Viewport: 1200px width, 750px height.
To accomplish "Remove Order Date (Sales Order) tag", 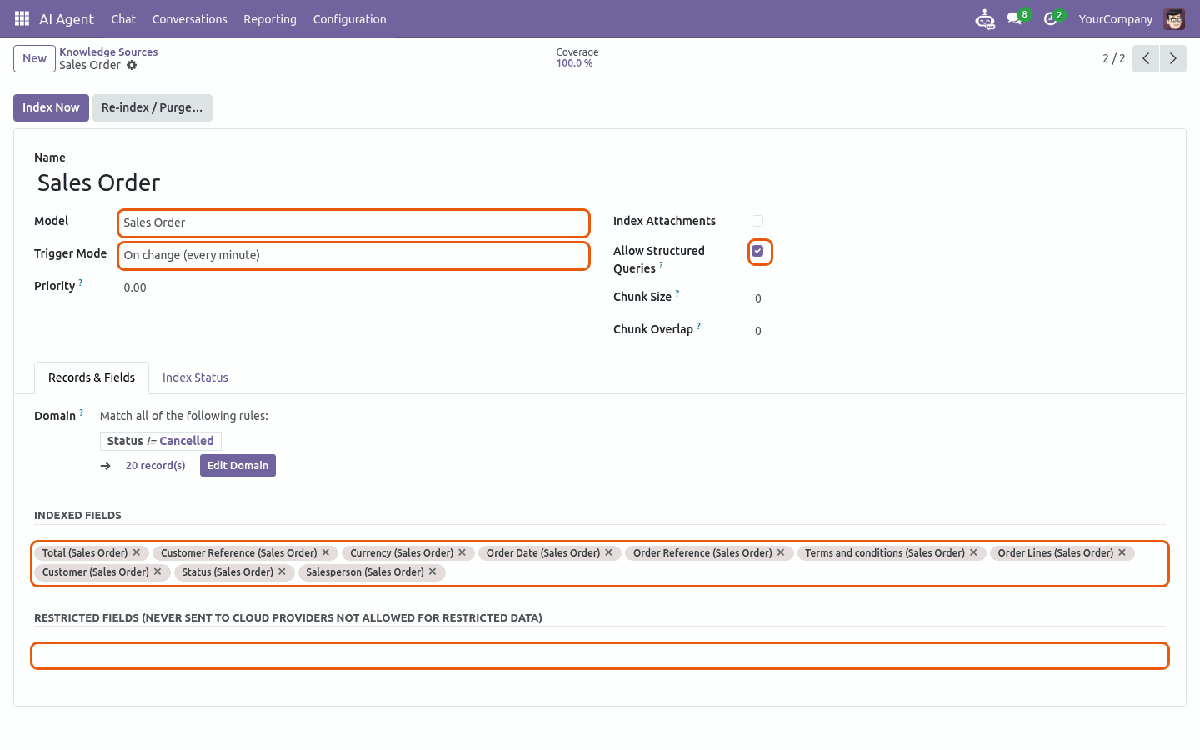I will [x=609, y=552].
